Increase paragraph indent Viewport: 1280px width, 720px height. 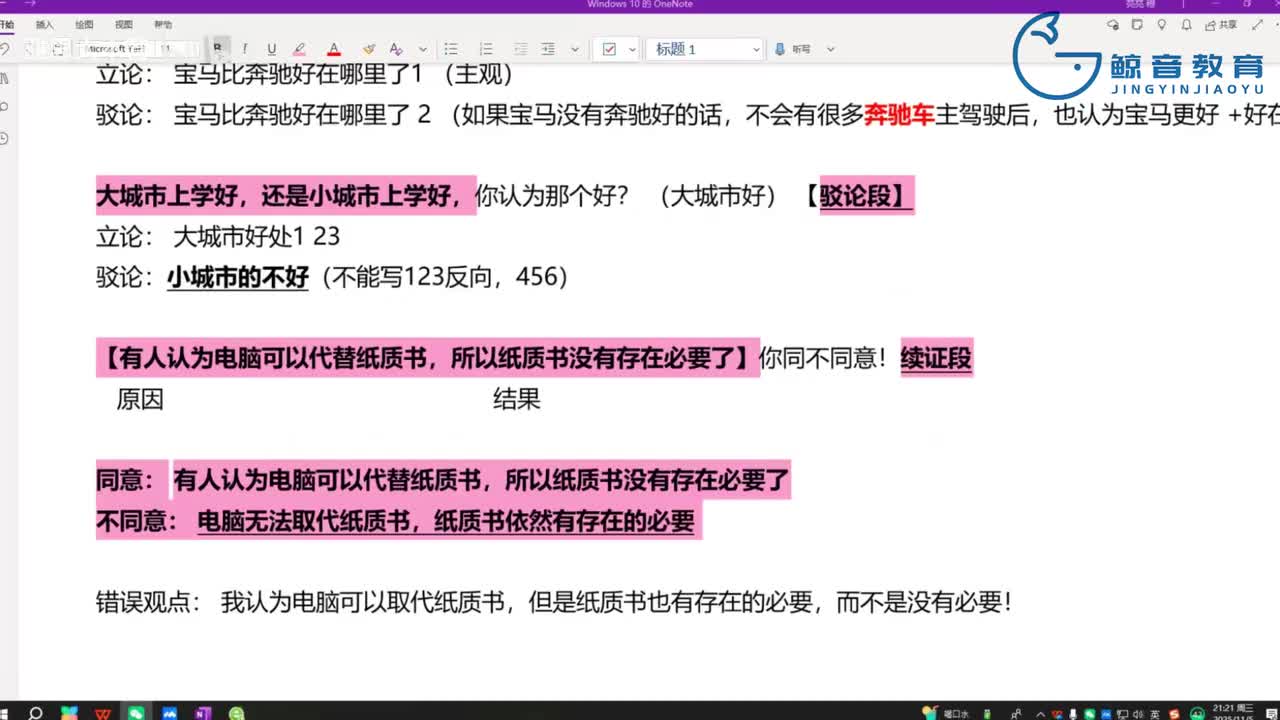[548, 48]
